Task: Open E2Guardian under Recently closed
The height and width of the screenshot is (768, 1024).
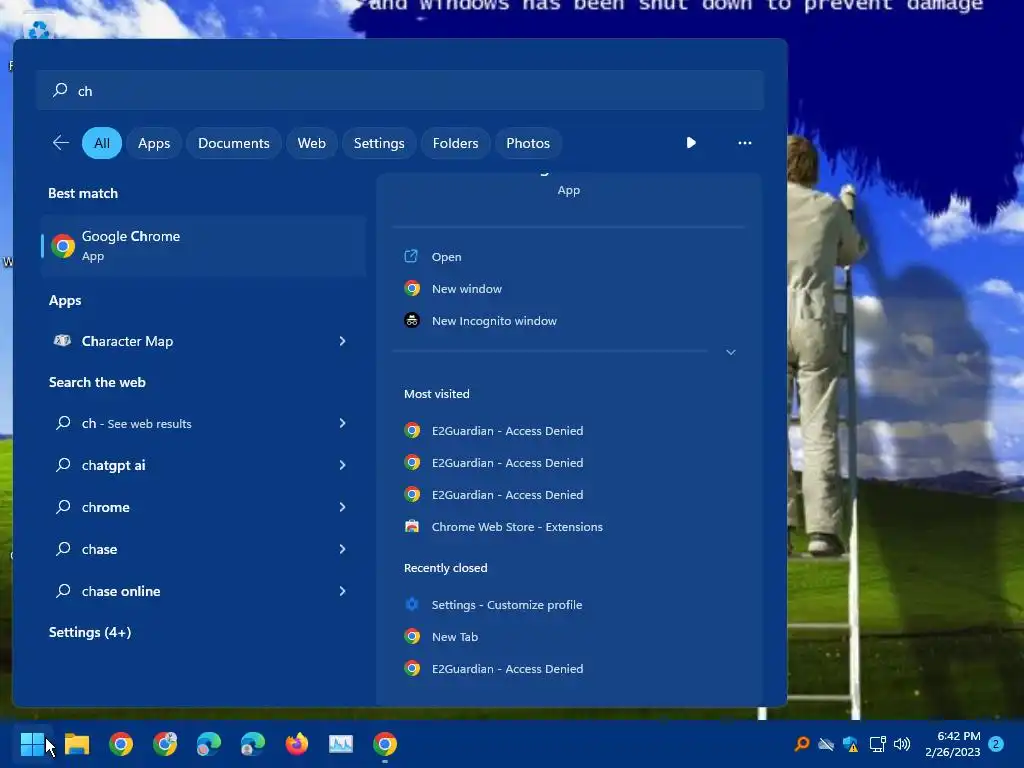Action: tap(507, 669)
